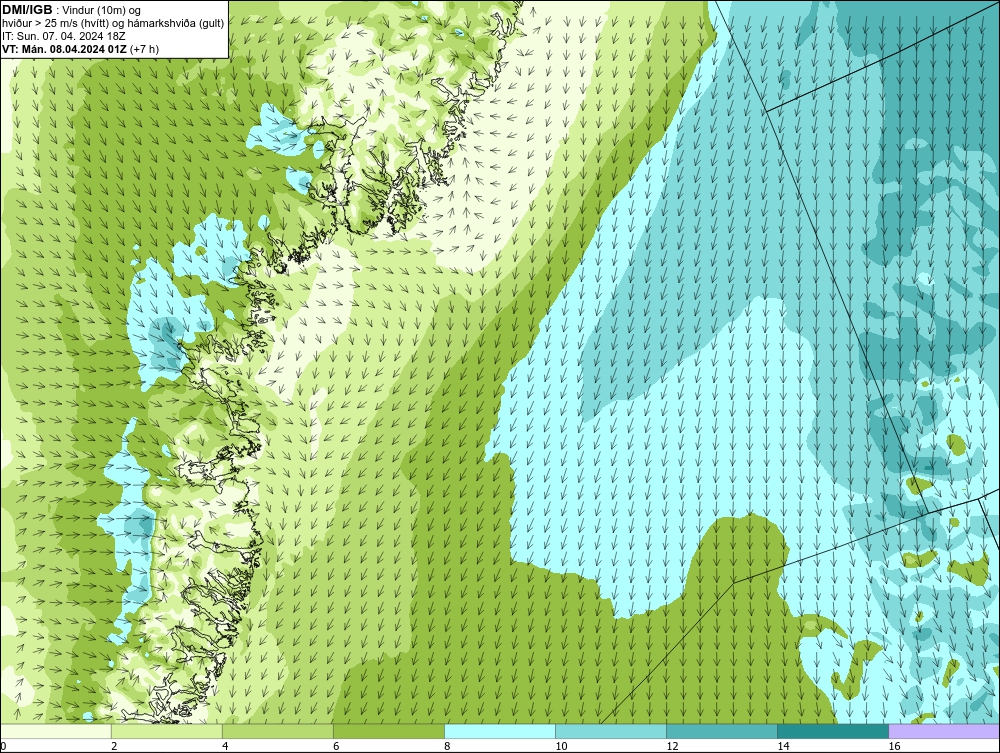Click the legend value label '16'
This screenshot has height=753, width=1000.
[894, 746]
